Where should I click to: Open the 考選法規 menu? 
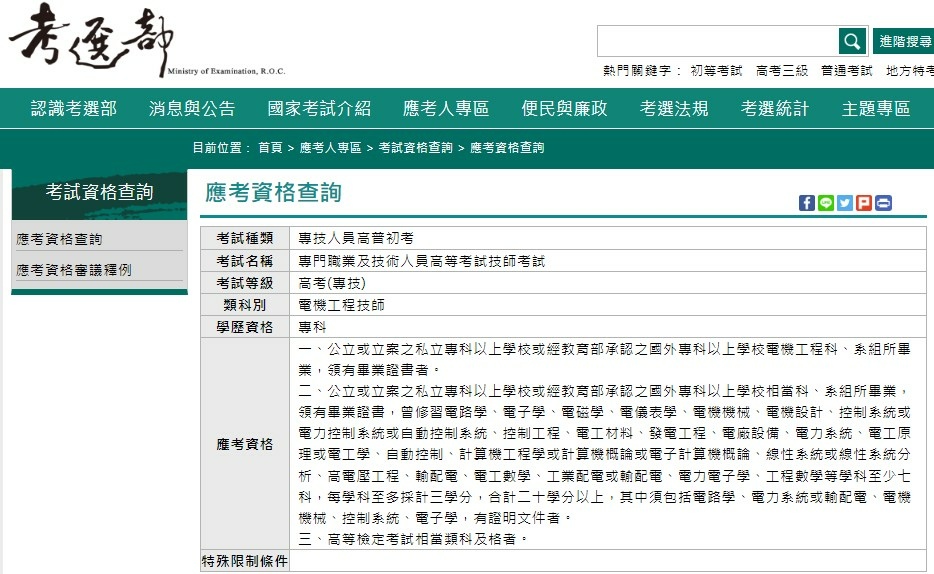click(x=674, y=108)
